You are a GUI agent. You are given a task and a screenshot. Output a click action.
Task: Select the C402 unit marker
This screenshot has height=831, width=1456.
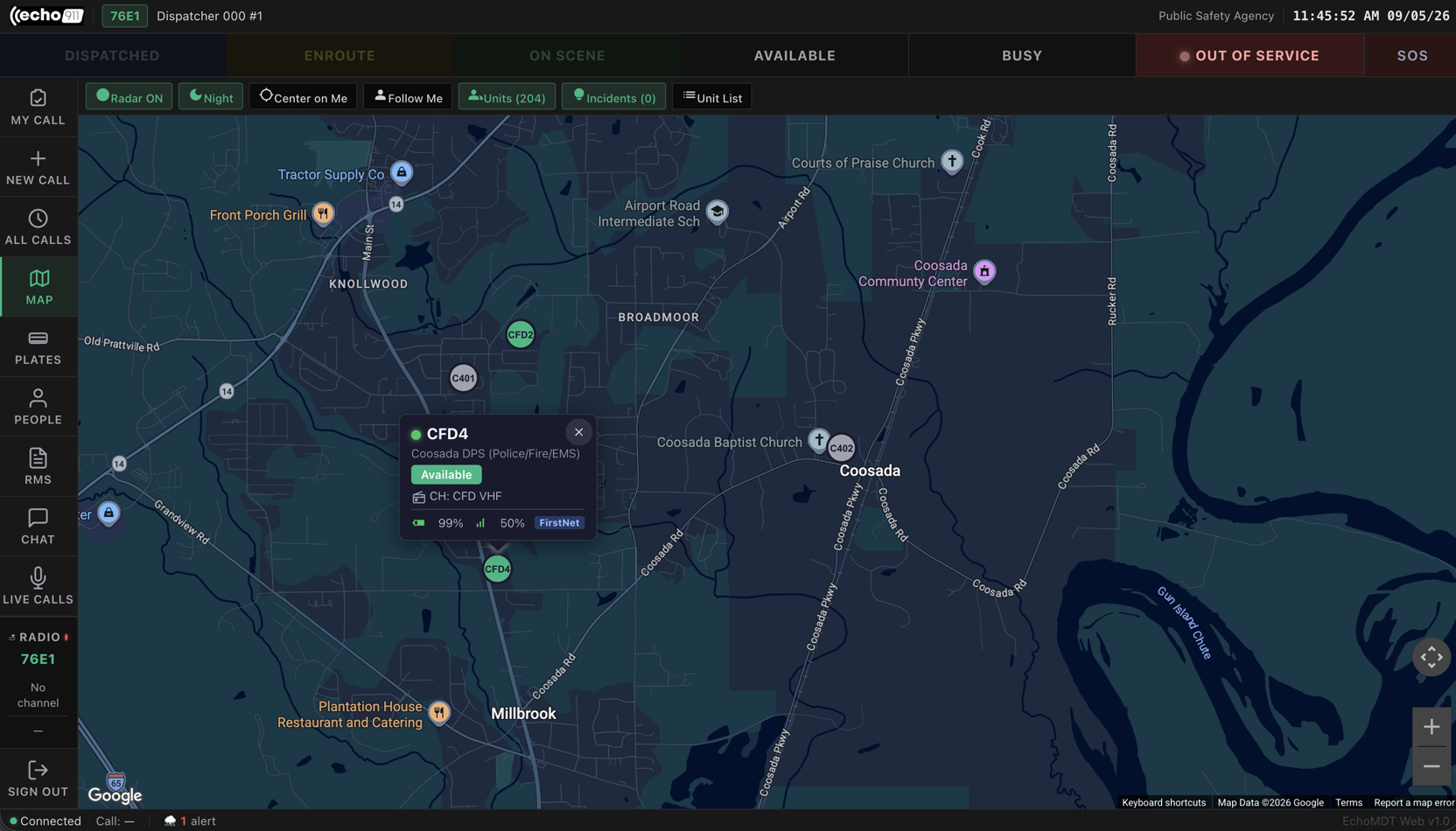click(841, 448)
